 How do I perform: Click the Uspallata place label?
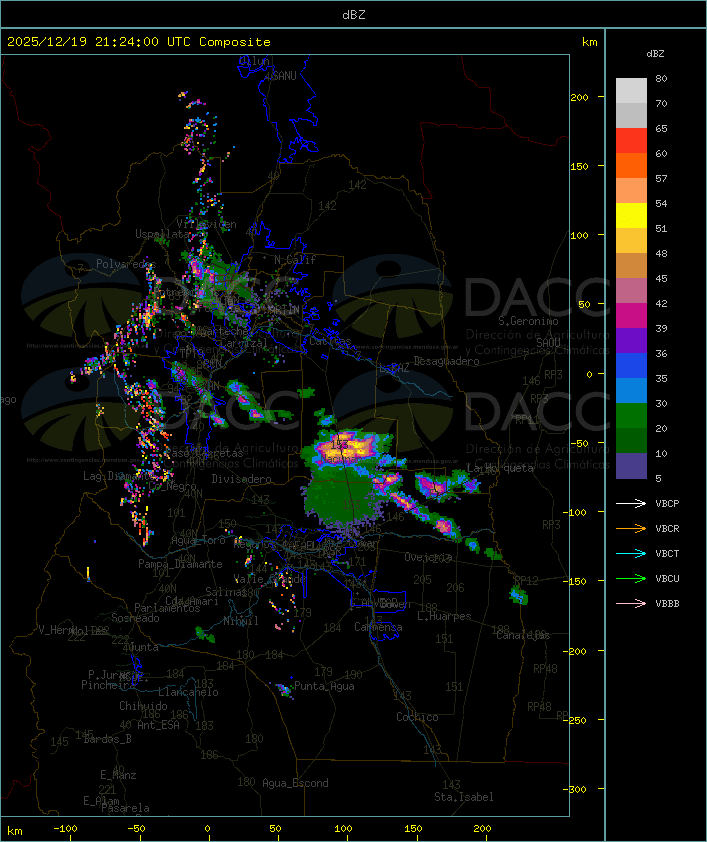(x=162, y=234)
